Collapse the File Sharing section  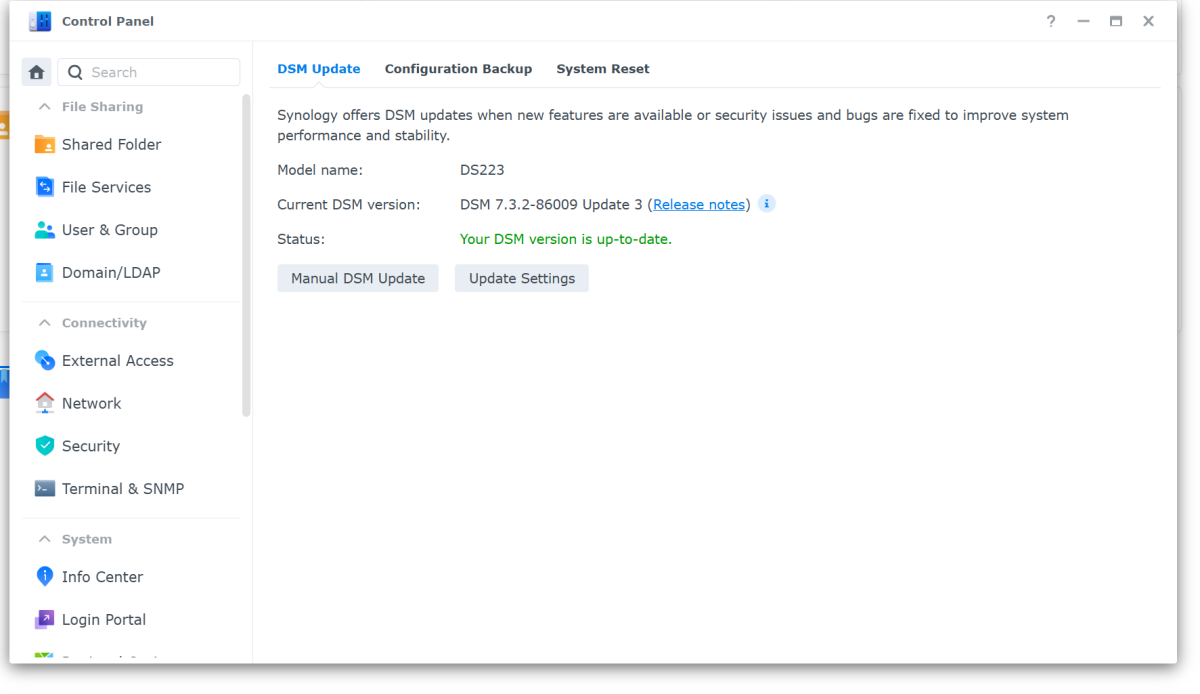click(x=44, y=107)
